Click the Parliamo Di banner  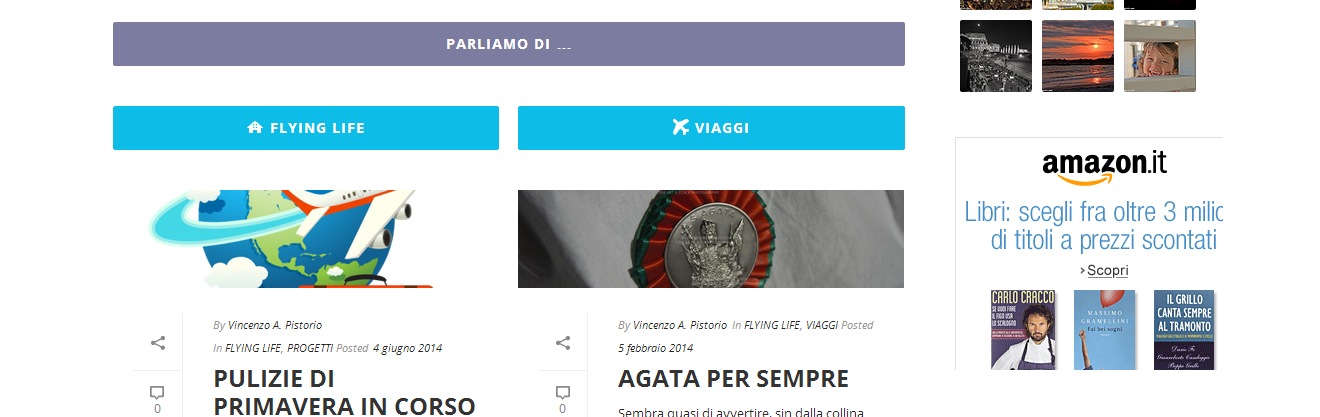tap(509, 44)
